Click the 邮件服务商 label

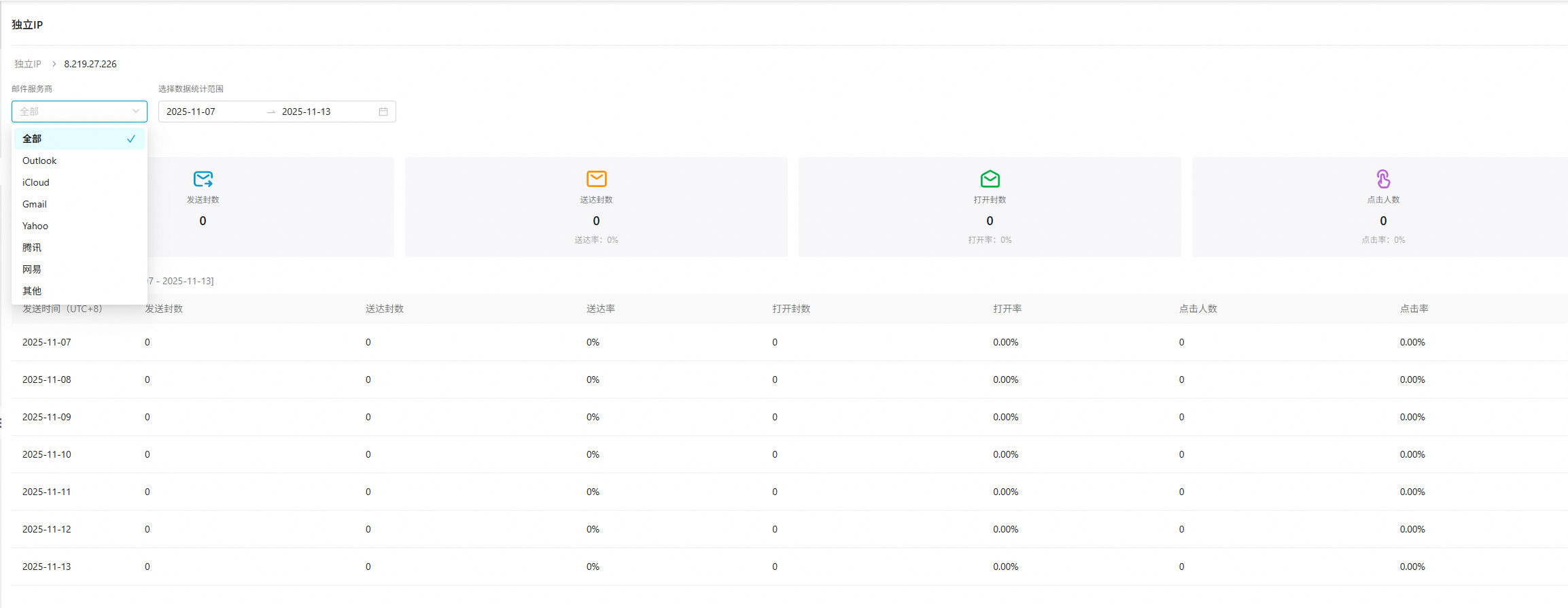[32, 89]
